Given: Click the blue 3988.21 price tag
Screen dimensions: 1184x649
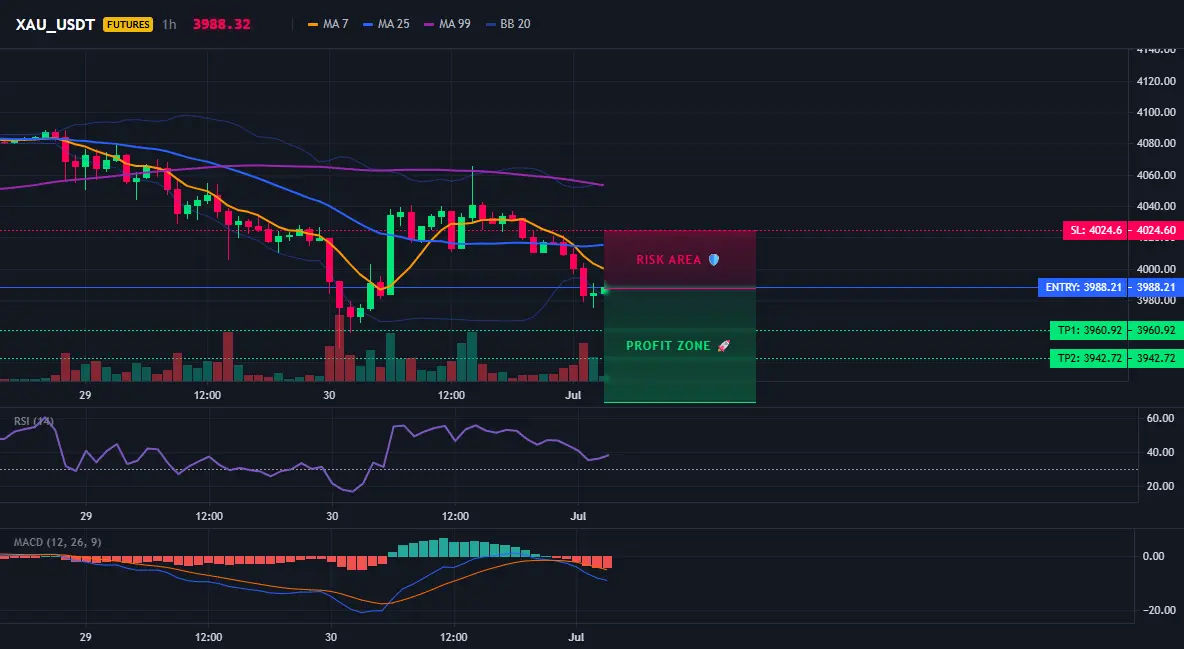Looking at the screenshot, I should pyautogui.click(x=1156, y=288).
